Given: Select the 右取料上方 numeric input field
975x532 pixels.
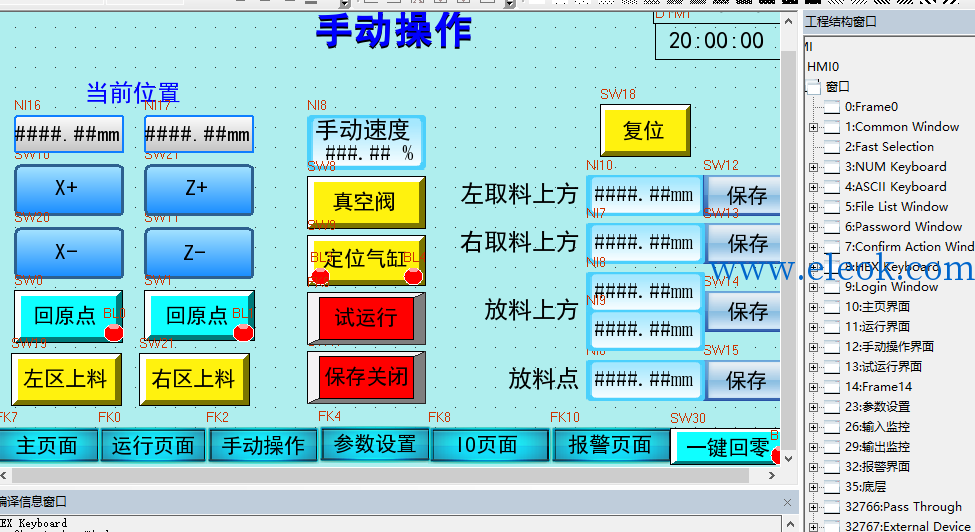Looking at the screenshot, I should click(x=645, y=242).
